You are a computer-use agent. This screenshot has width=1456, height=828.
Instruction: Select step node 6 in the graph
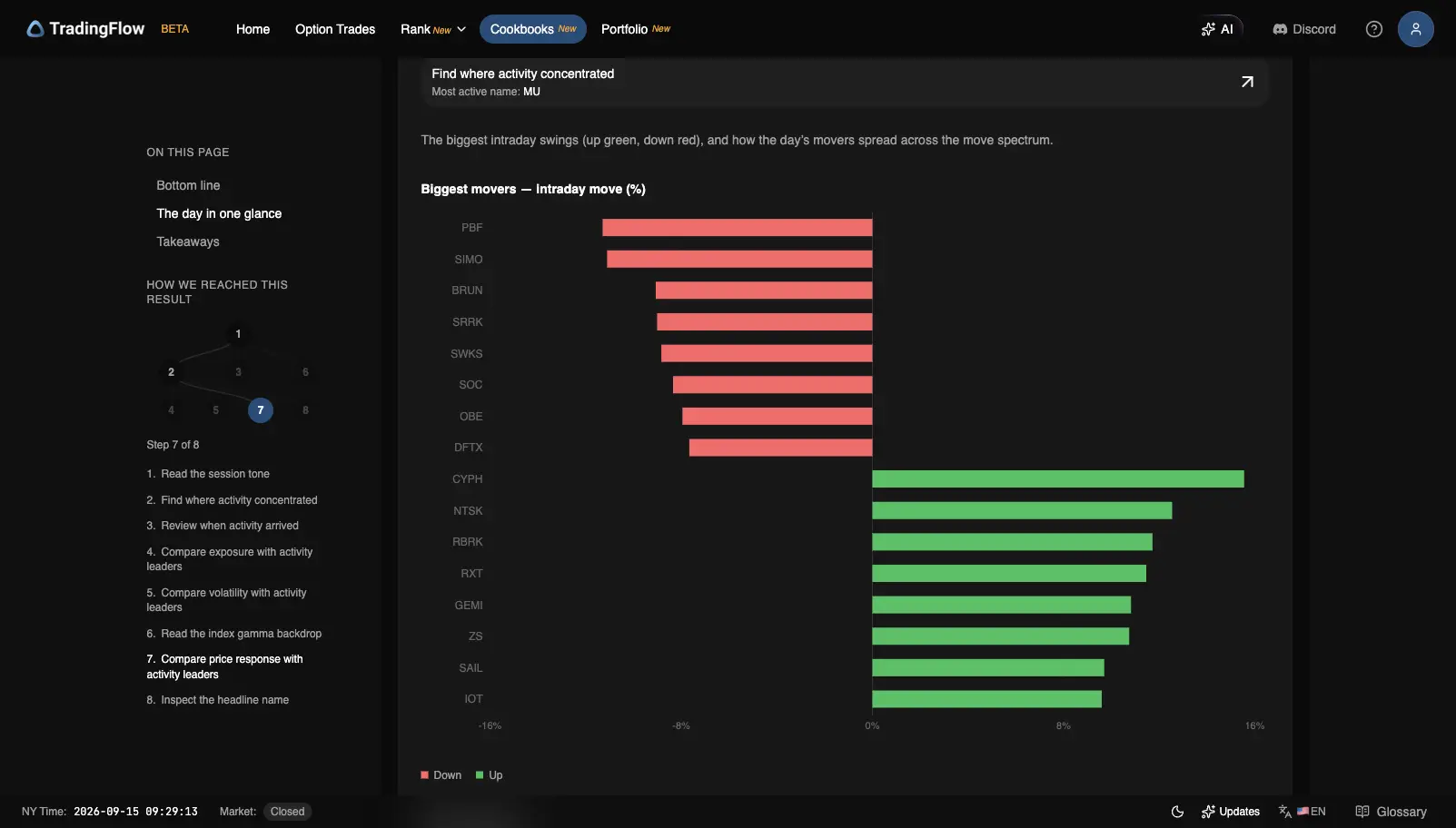(x=305, y=372)
